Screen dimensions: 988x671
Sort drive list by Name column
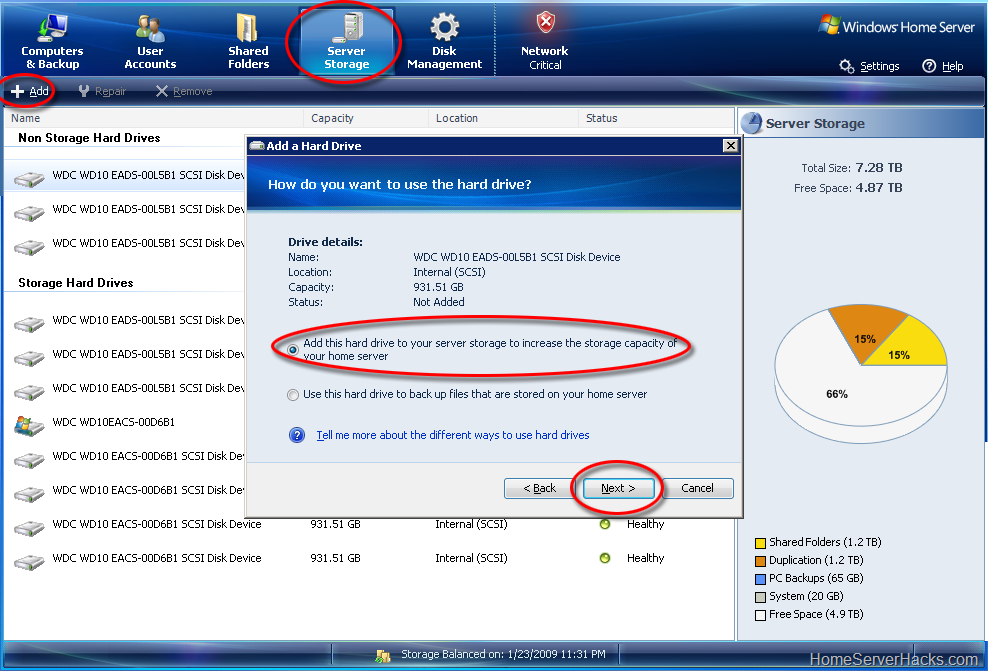coord(154,118)
